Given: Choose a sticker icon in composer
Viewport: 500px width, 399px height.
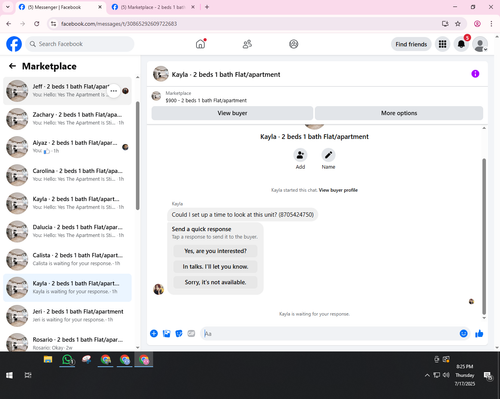Looking at the screenshot, I should [179, 333].
